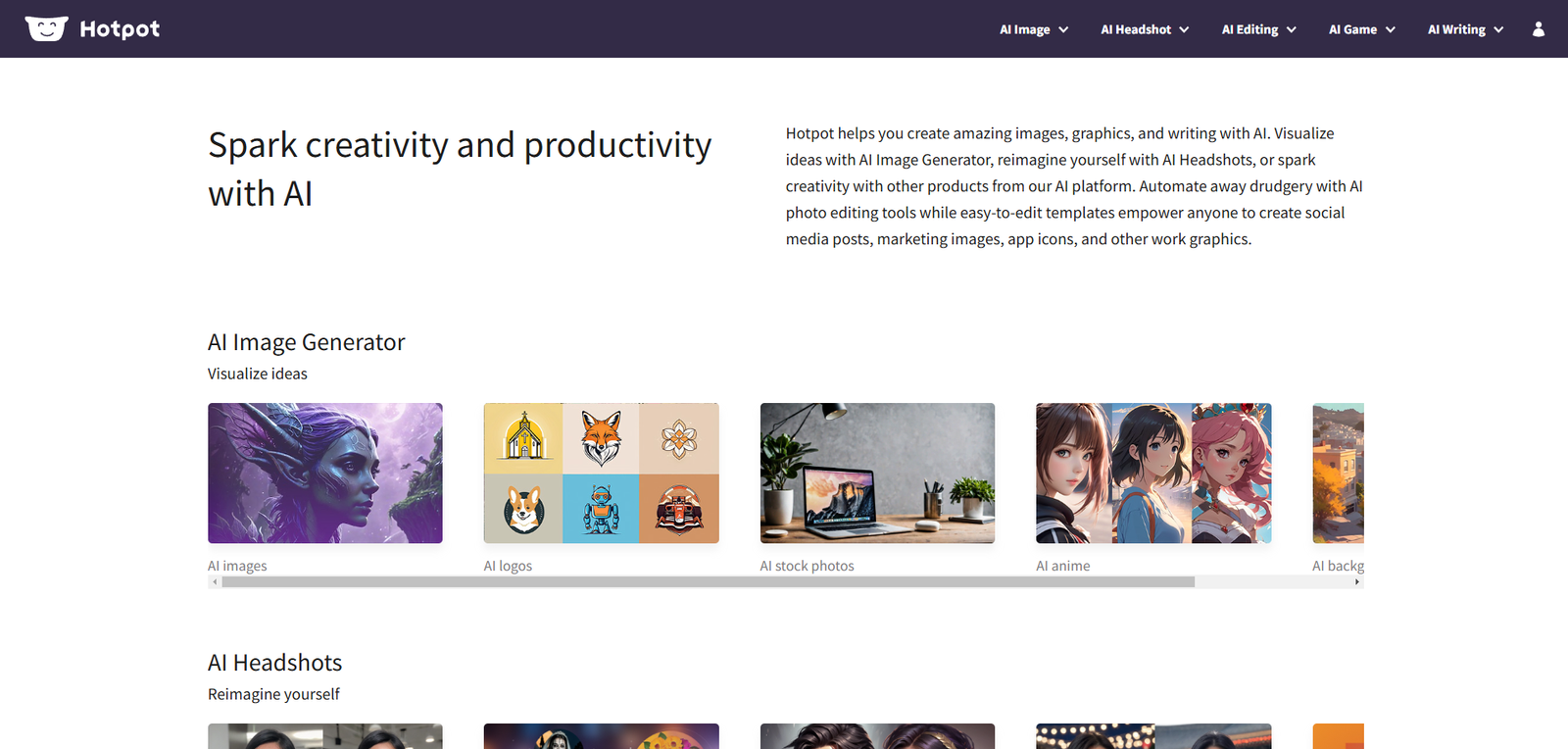Click the blue robot logo icon tile
This screenshot has height=749, width=1568.
[601, 510]
